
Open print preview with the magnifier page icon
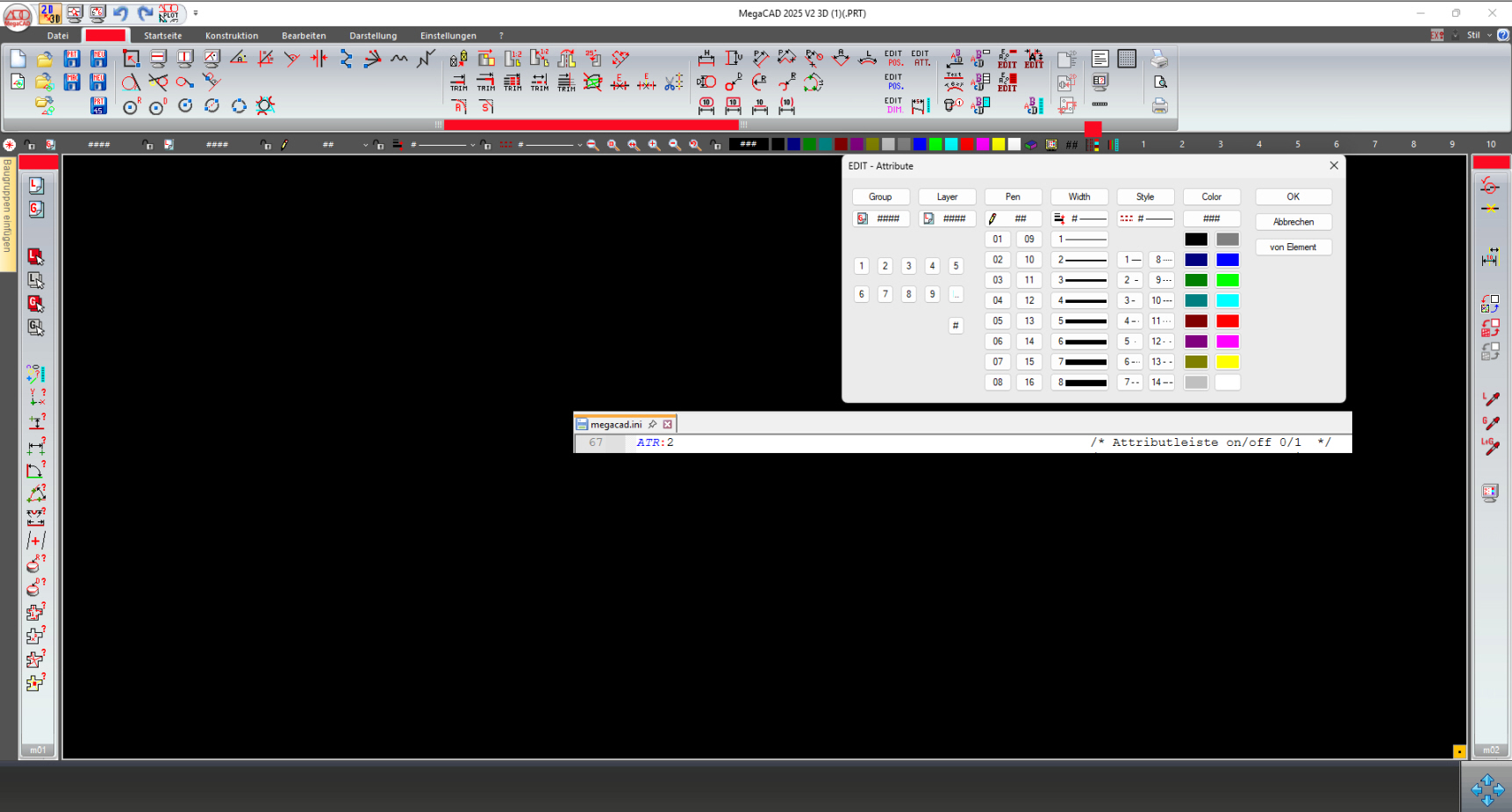coord(1160,83)
